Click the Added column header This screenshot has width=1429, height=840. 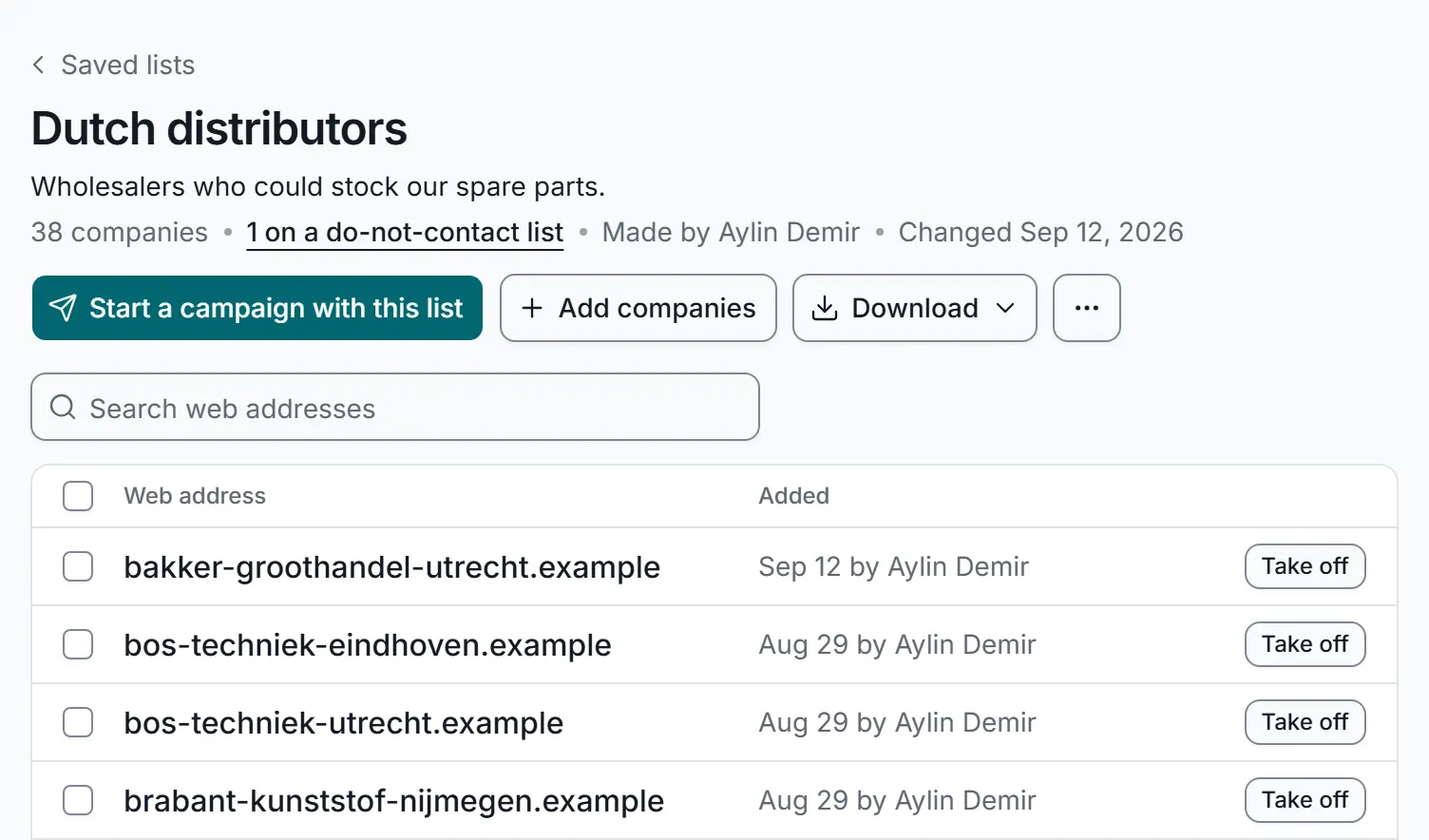[793, 496]
